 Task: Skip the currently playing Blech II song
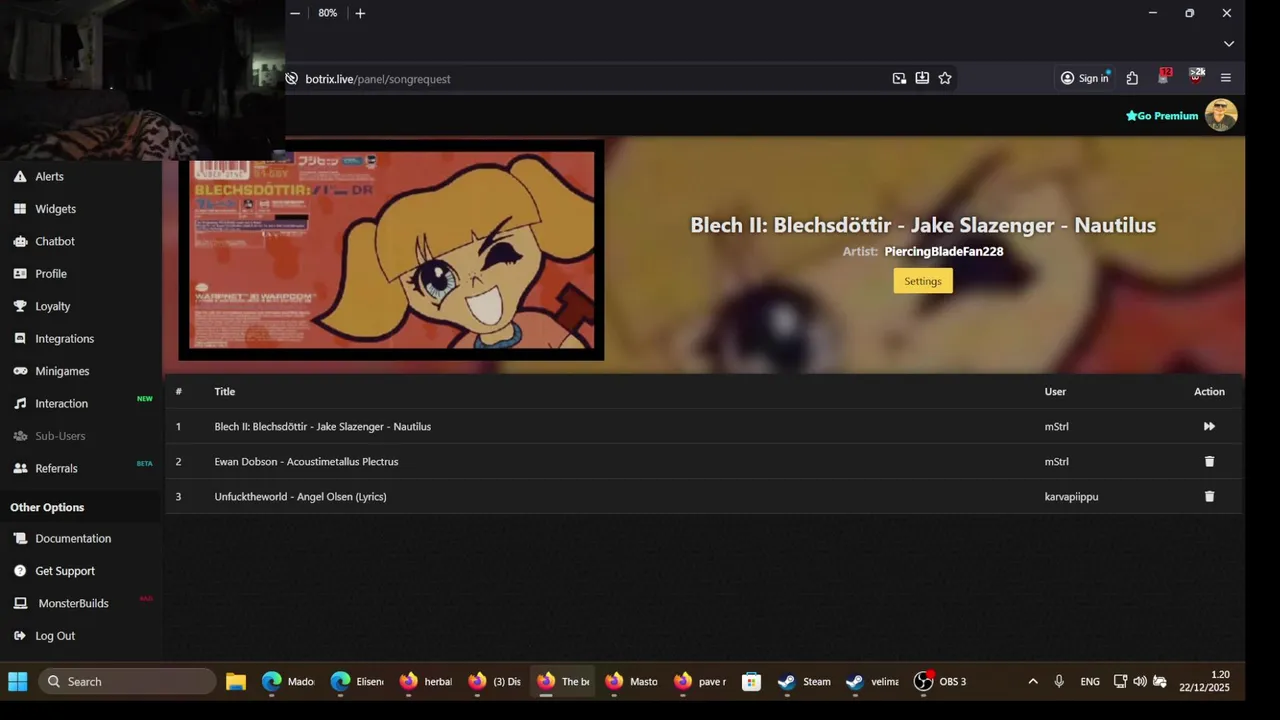(x=1209, y=426)
